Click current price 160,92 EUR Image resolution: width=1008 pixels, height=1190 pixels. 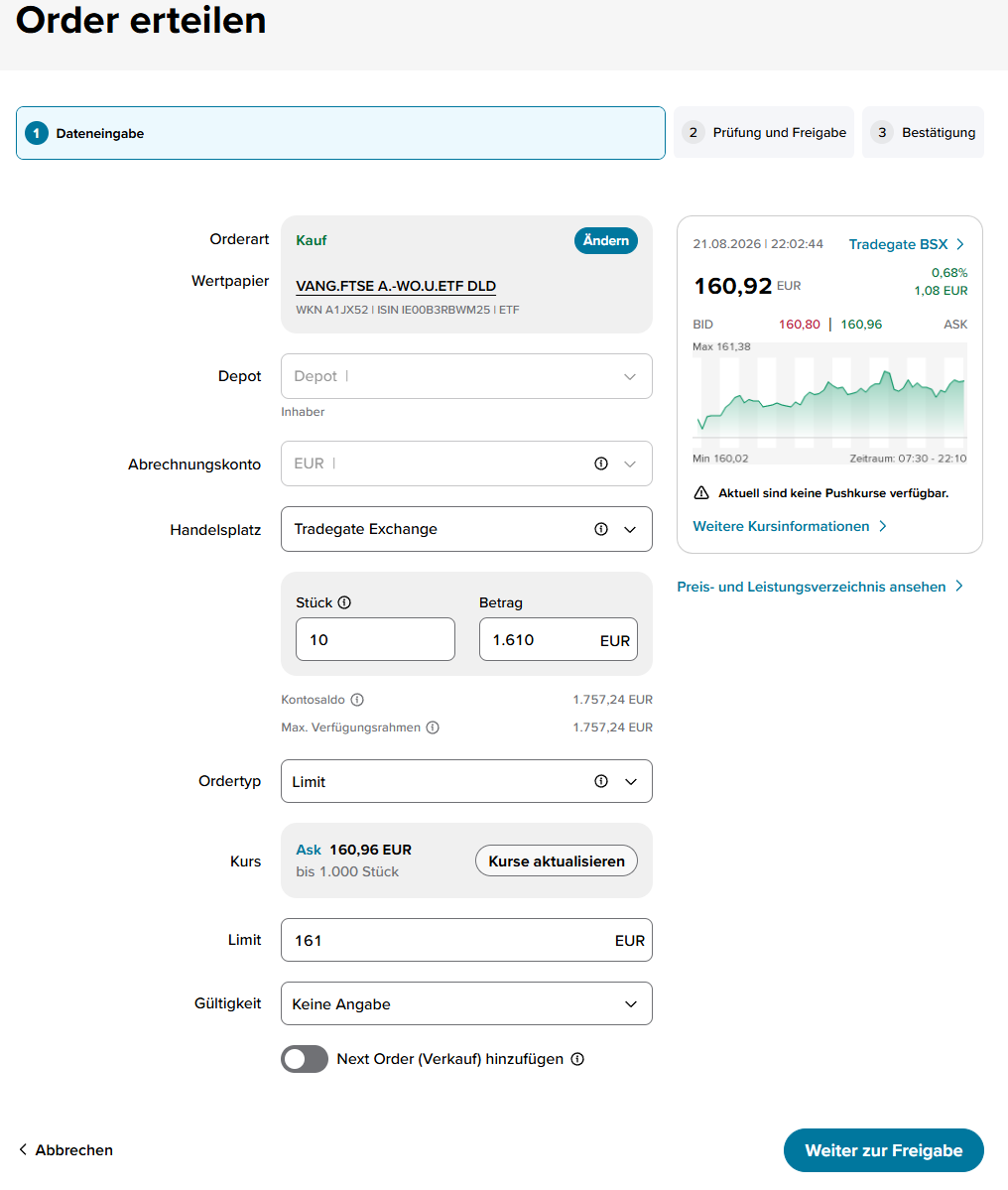pos(747,286)
